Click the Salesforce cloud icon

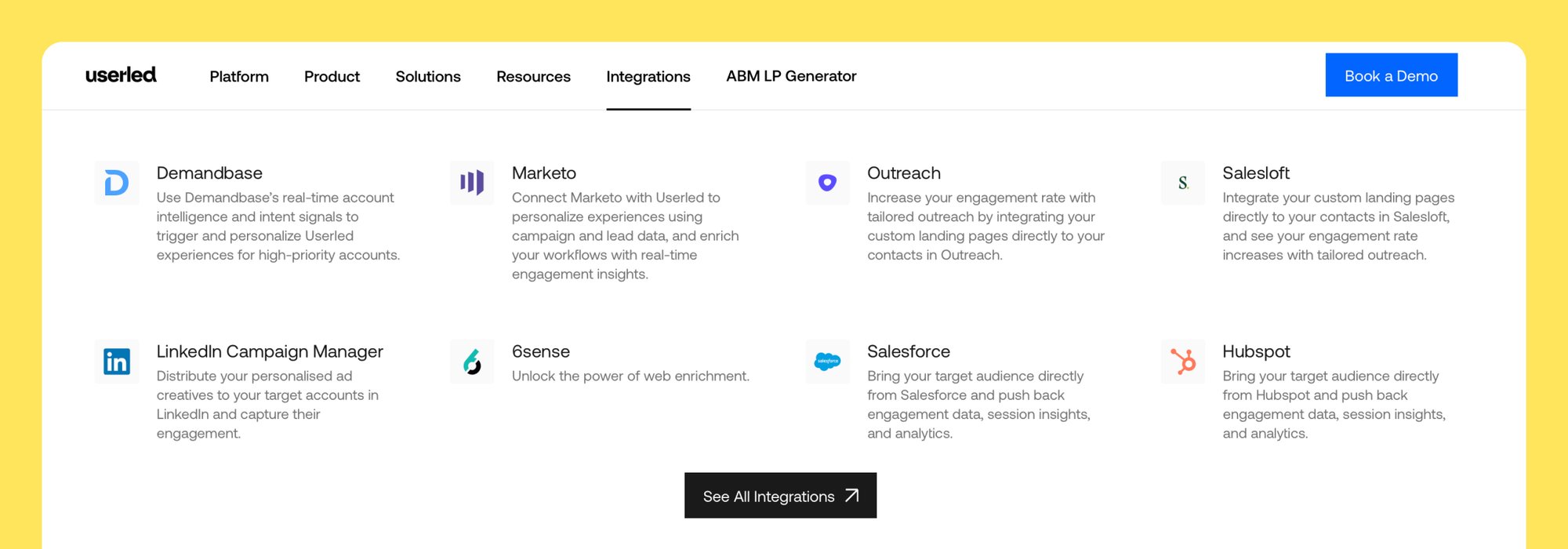click(827, 362)
